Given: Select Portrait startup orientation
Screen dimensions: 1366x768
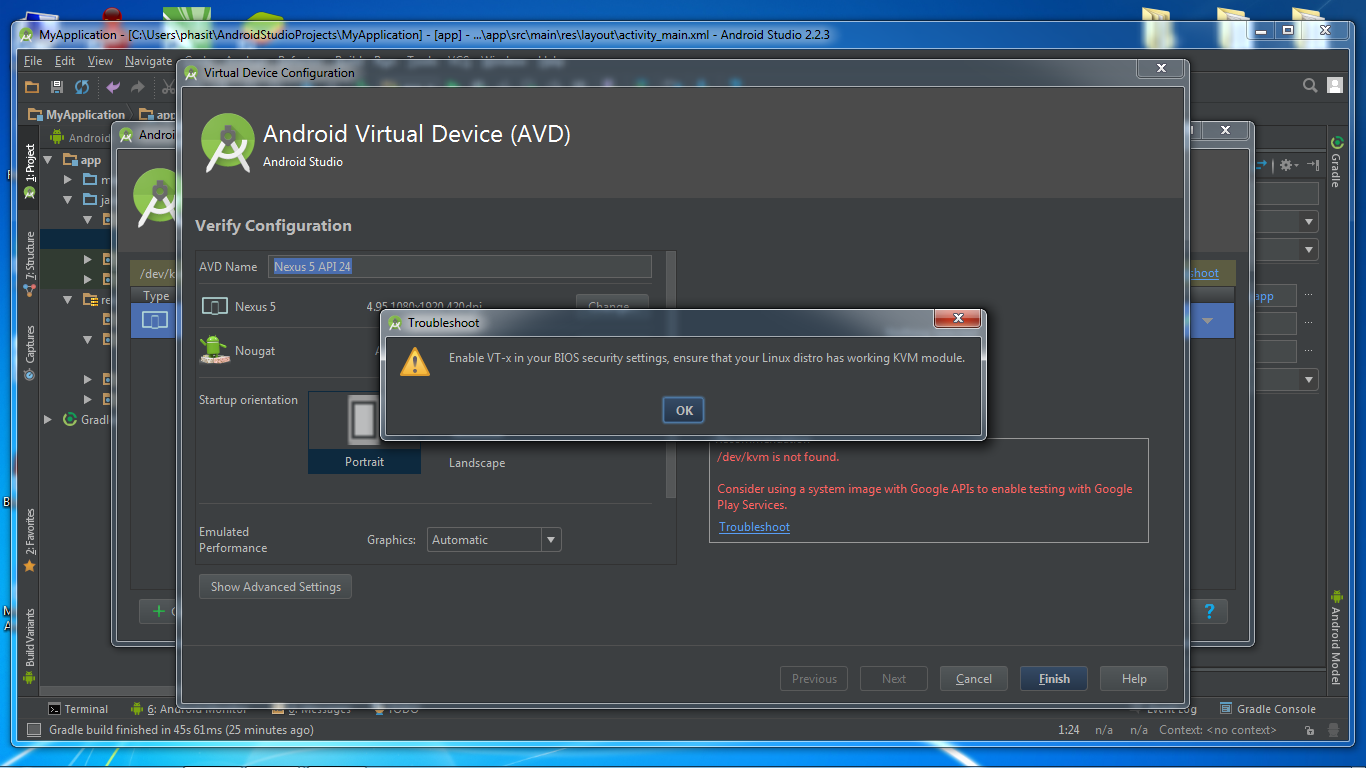Looking at the screenshot, I should [x=364, y=432].
